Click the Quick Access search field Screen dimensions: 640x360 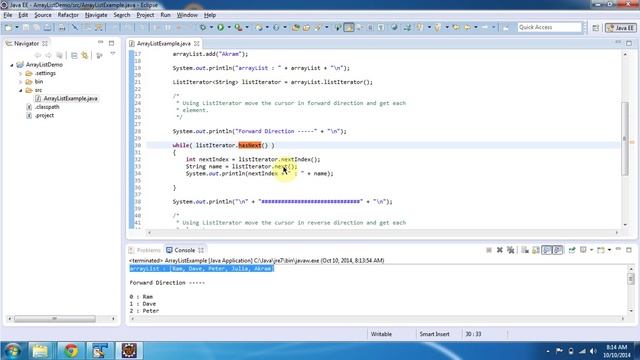(x=549, y=27)
